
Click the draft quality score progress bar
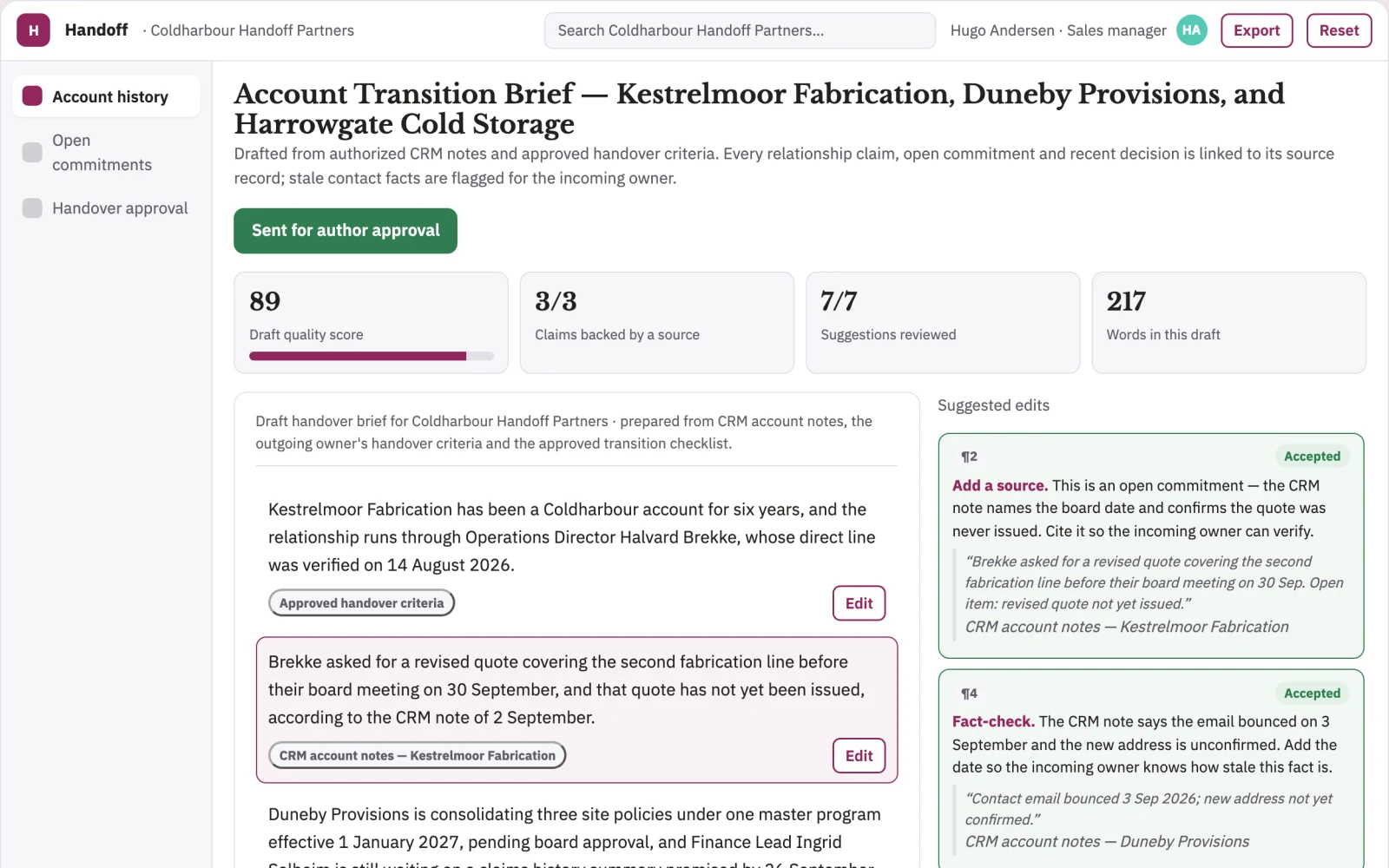[x=371, y=356]
